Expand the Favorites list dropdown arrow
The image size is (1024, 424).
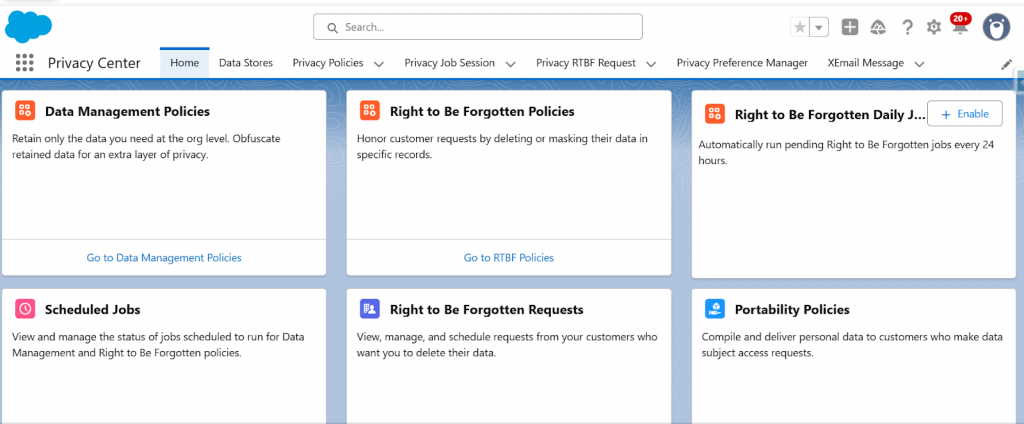coord(820,28)
